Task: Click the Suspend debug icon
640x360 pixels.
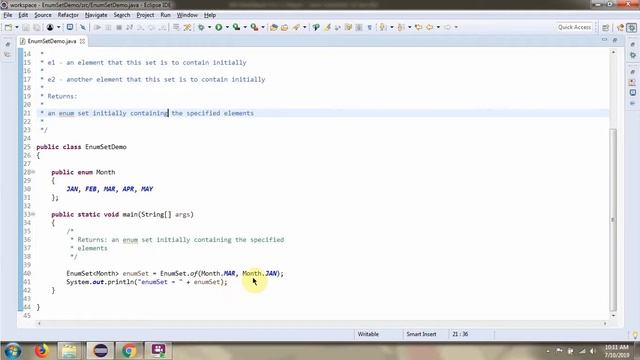Action: click(x=108, y=27)
